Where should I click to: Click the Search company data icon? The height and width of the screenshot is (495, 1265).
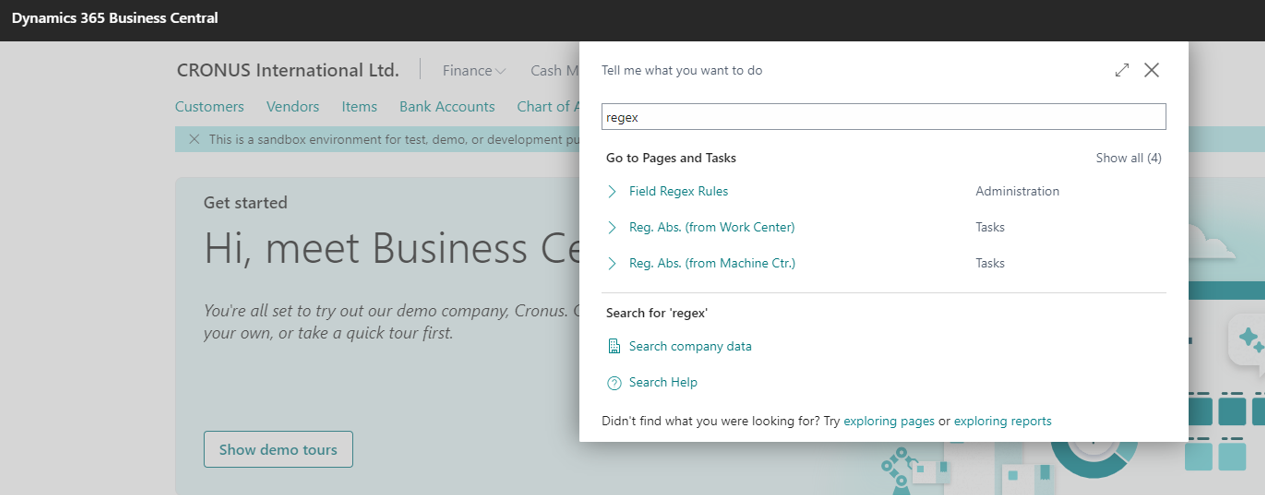click(614, 346)
